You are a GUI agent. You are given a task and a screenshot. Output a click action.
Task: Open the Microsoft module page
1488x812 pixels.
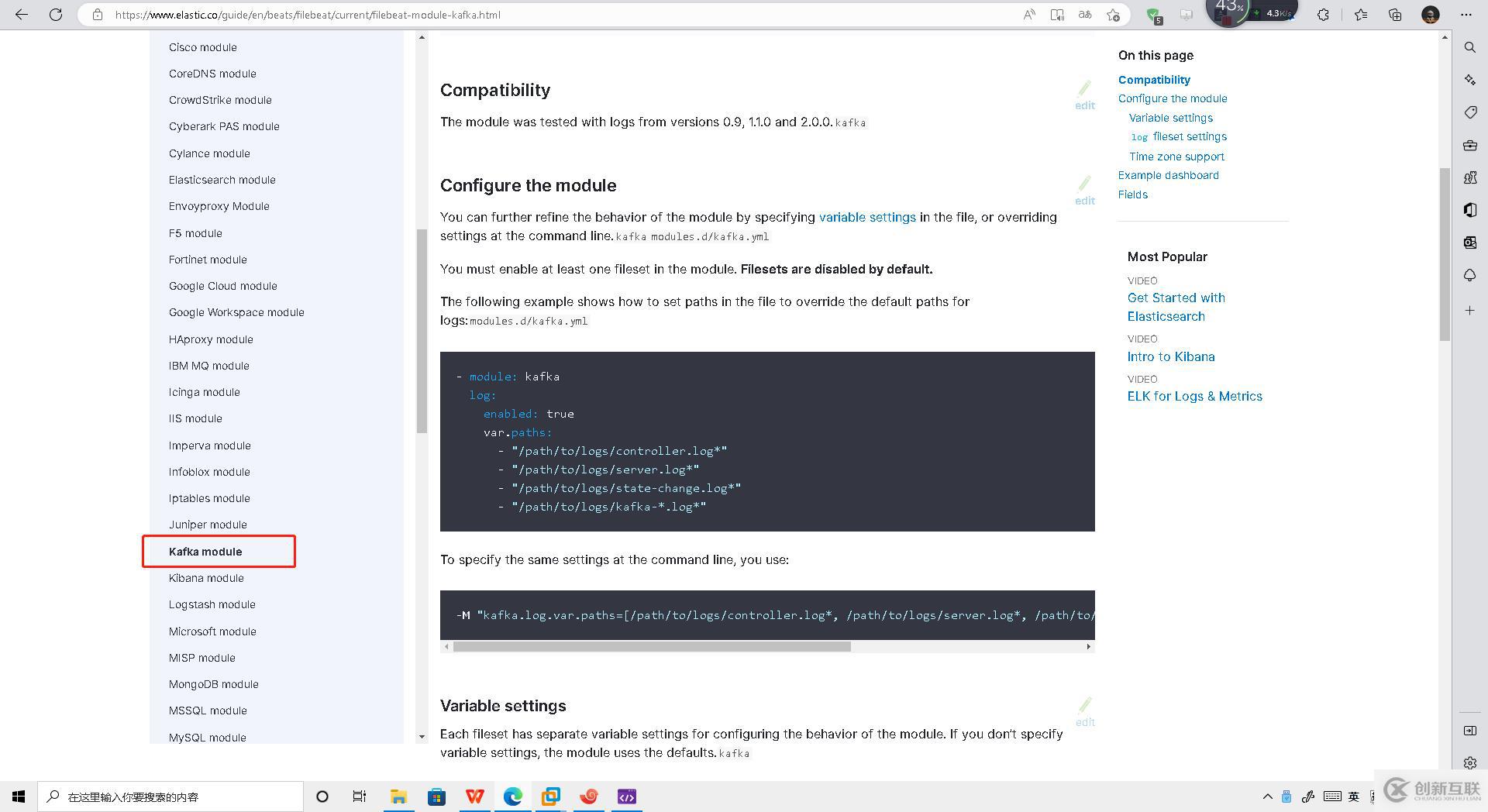click(212, 631)
